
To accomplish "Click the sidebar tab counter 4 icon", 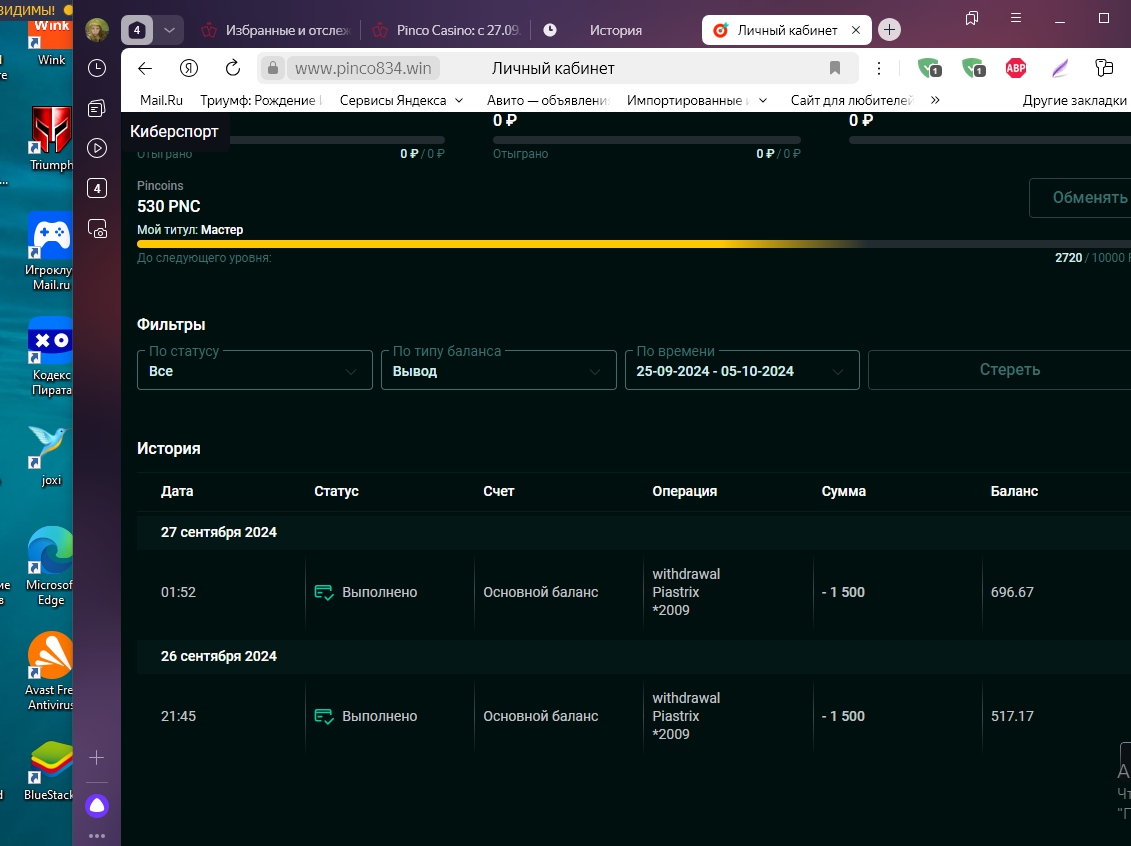I will click(97, 188).
